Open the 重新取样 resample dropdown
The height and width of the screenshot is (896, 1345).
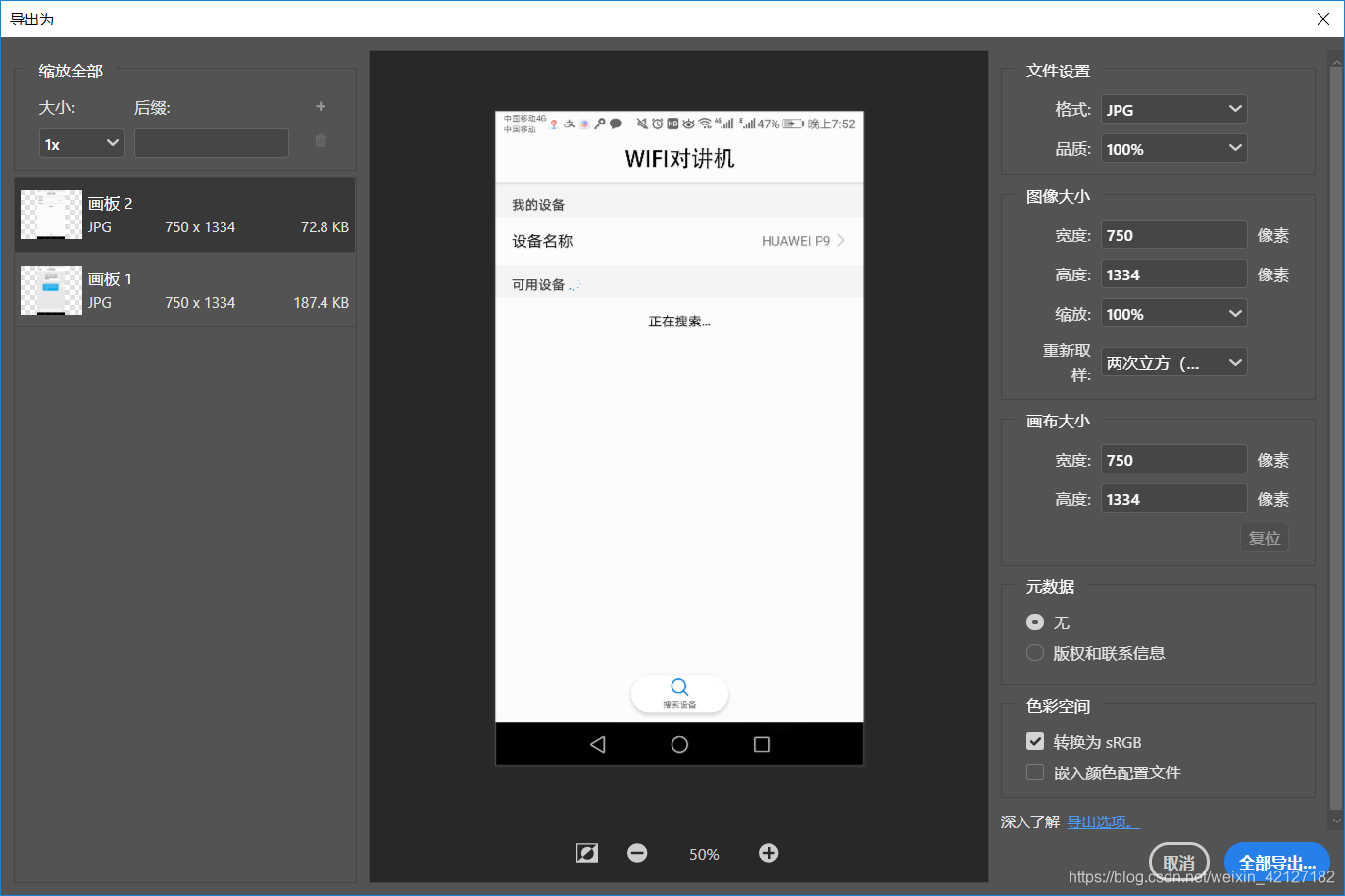pos(1174,362)
